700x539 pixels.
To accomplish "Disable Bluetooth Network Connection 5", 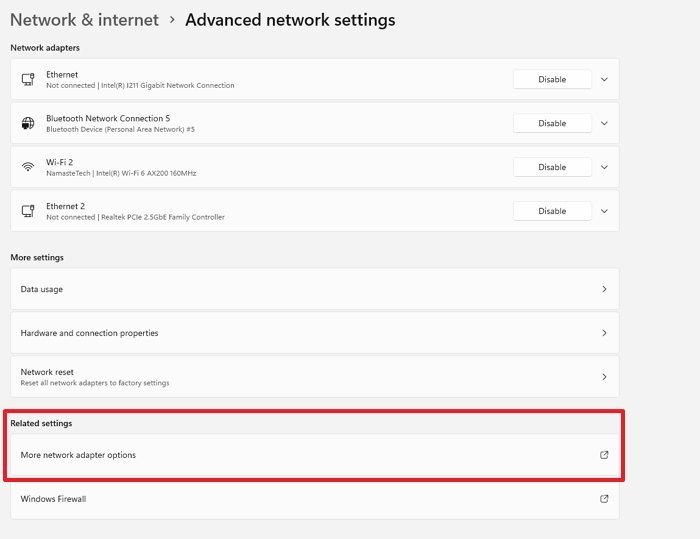I will coord(552,123).
